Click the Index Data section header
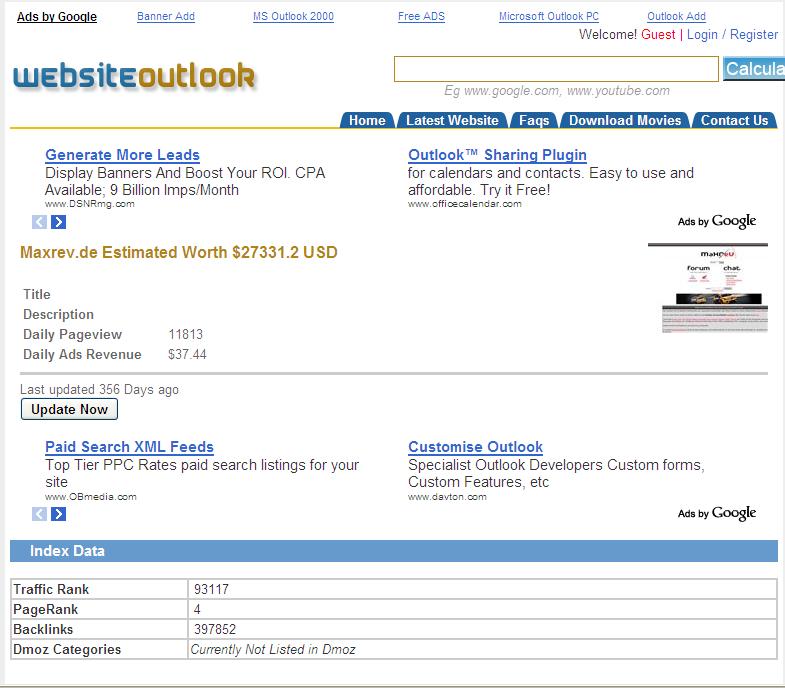This screenshot has width=785, height=688. coord(394,551)
